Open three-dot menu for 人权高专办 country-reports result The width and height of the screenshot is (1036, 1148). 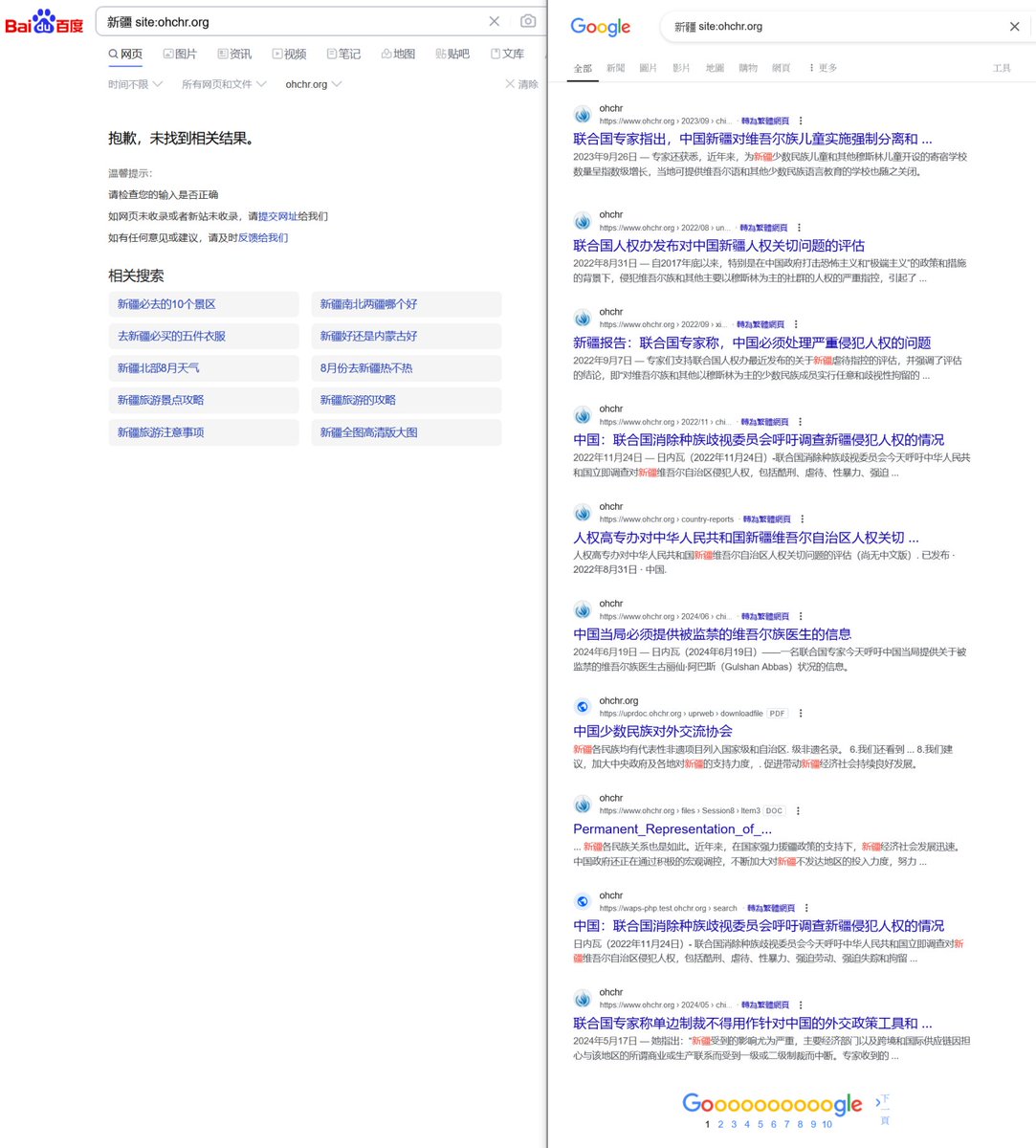coord(802,519)
